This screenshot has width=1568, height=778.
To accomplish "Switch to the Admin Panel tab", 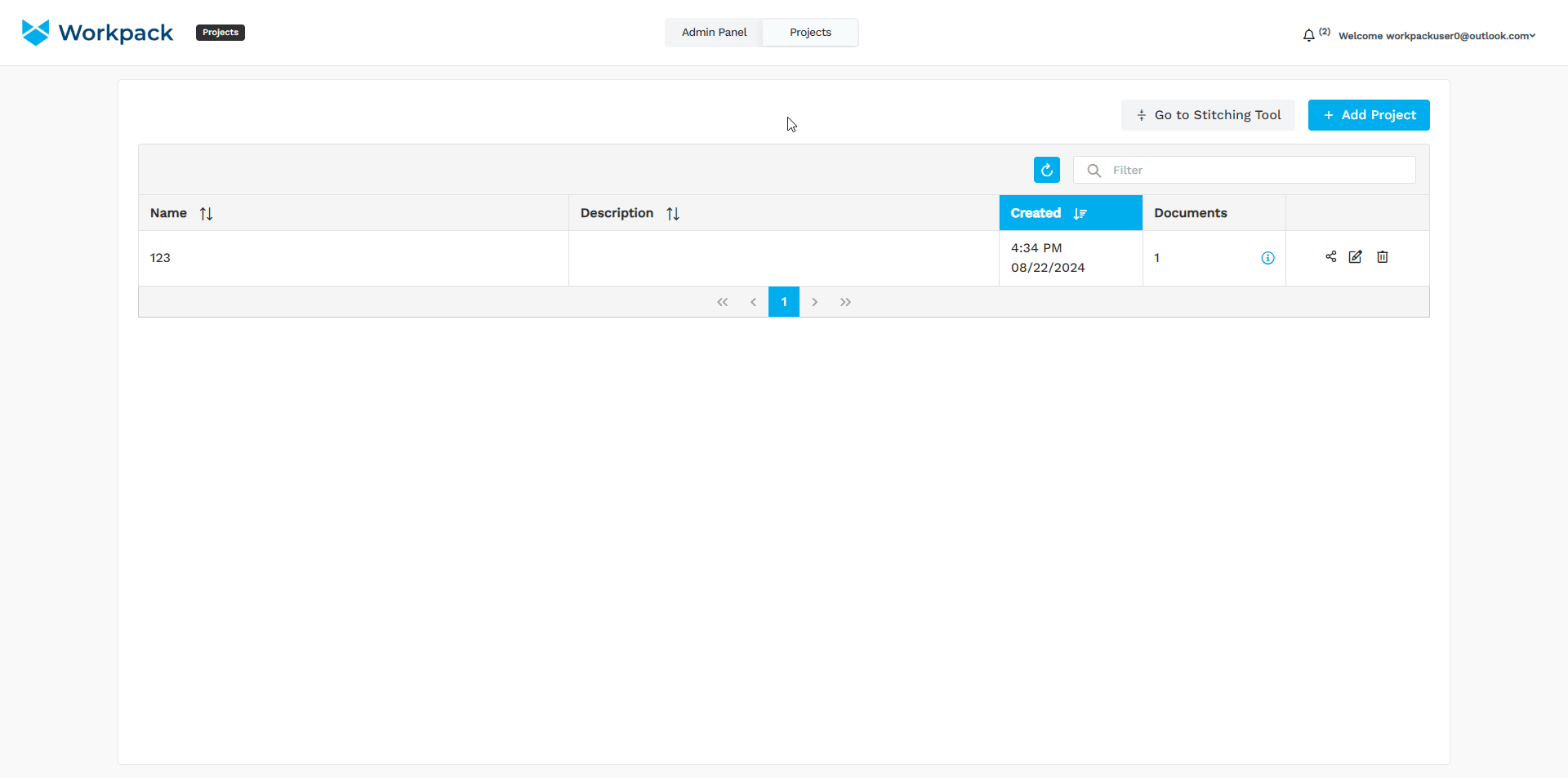I will click(x=714, y=33).
